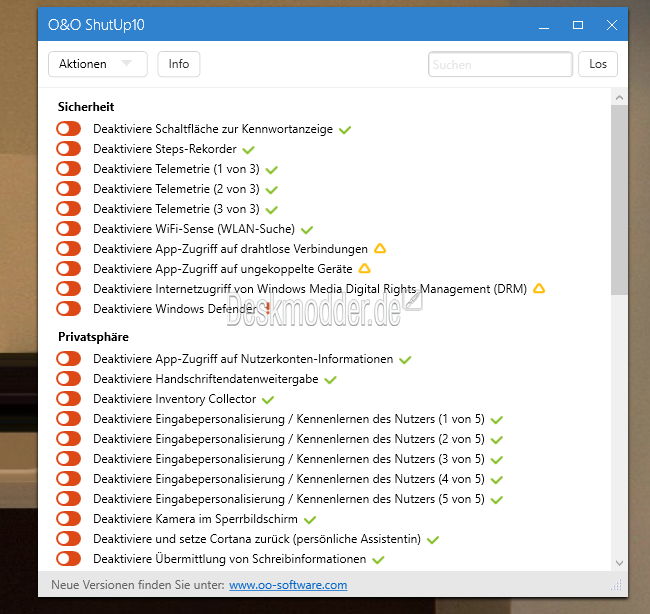650x614 pixels.
Task: Toggle Eingabepersonalisierung (5 von 5) switch
Action: 69,499
